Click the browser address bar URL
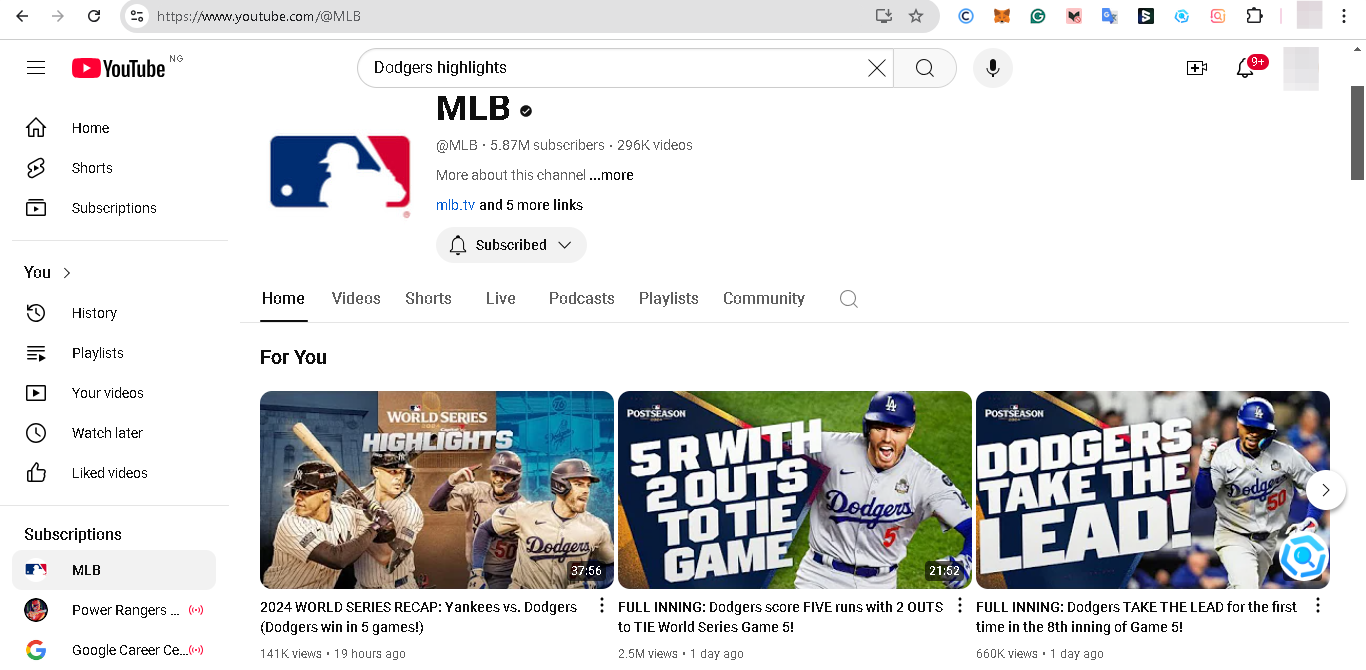 (259, 16)
